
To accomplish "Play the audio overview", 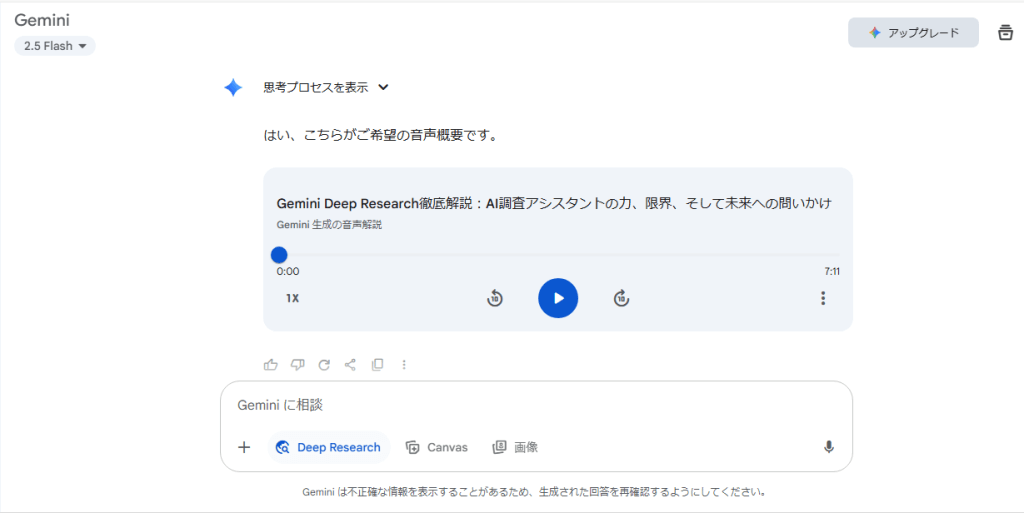I will pos(558,298).
